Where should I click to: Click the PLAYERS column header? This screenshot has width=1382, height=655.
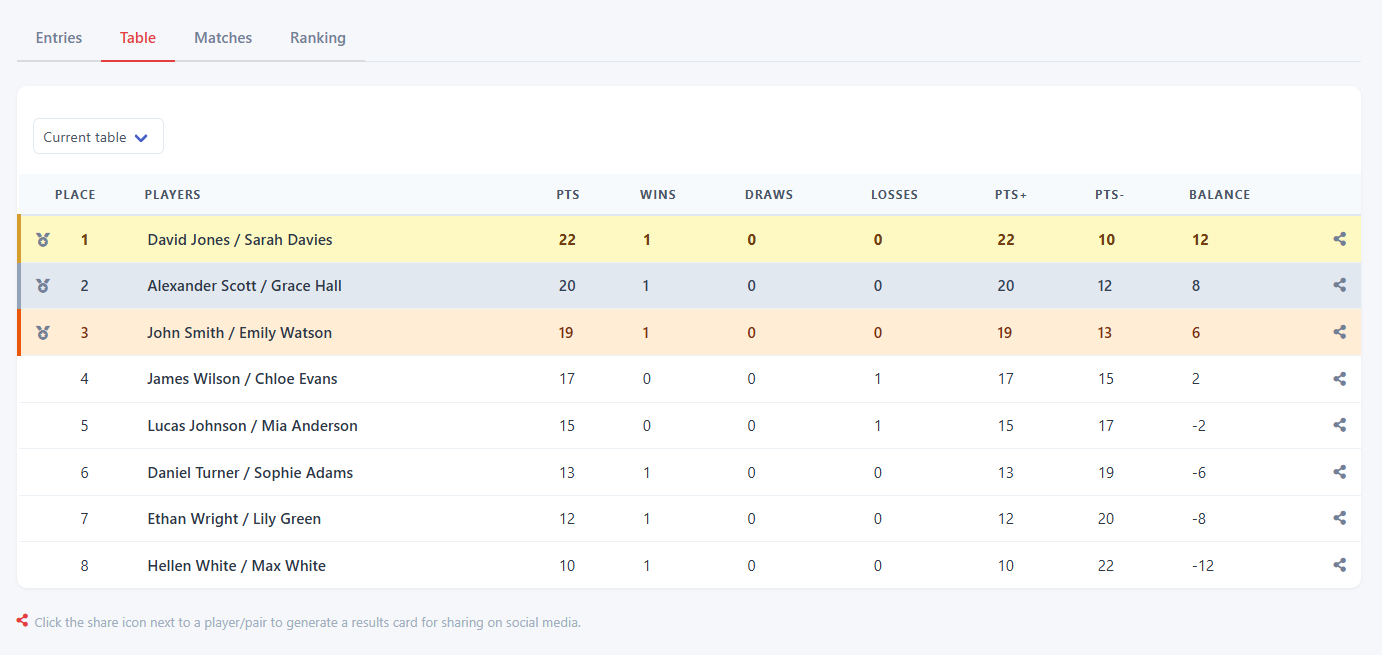click(x=173, y=195)
